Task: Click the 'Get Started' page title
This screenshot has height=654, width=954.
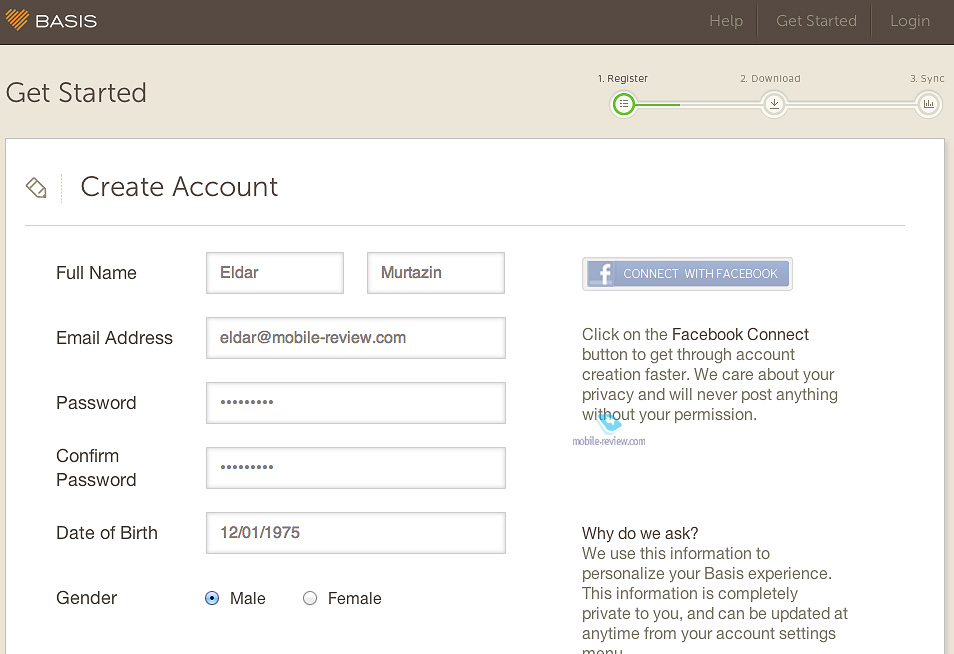Action: coord(76,93)
